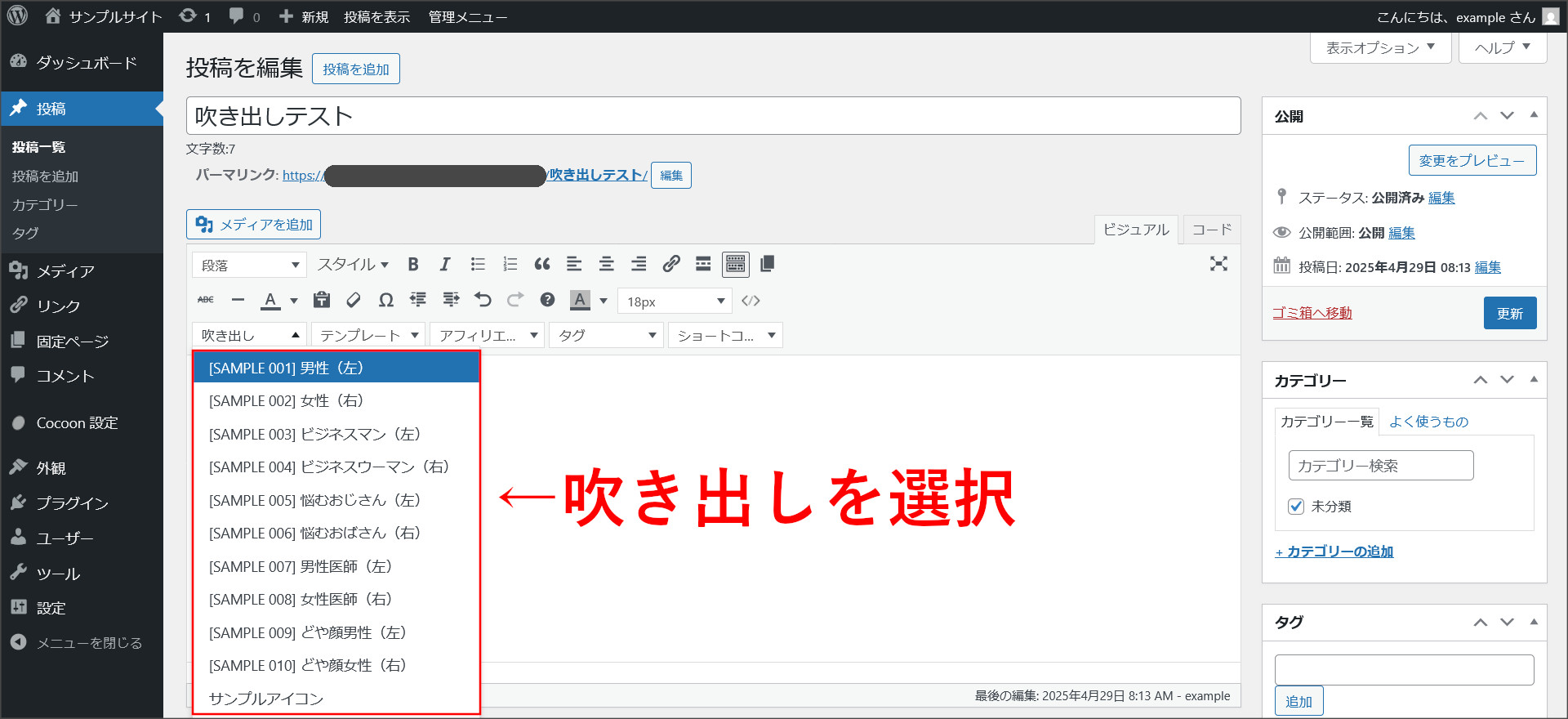
Task: Collapse the 公開 panel with triangle toggle
Action: tap(1534, 115)
